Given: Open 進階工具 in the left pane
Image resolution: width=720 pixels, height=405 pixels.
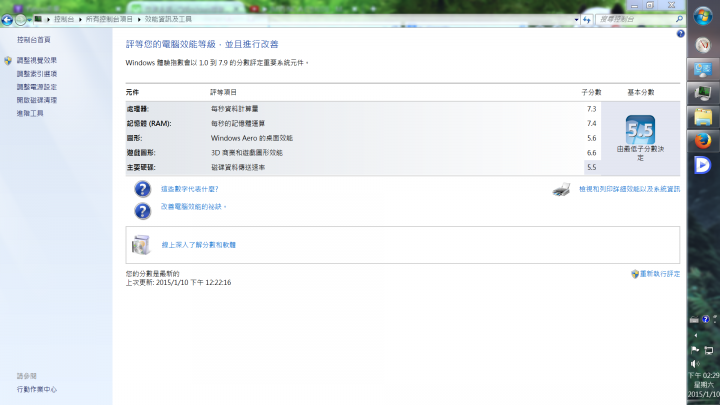Looking at the screenshot, I should [x=30, y=113].
